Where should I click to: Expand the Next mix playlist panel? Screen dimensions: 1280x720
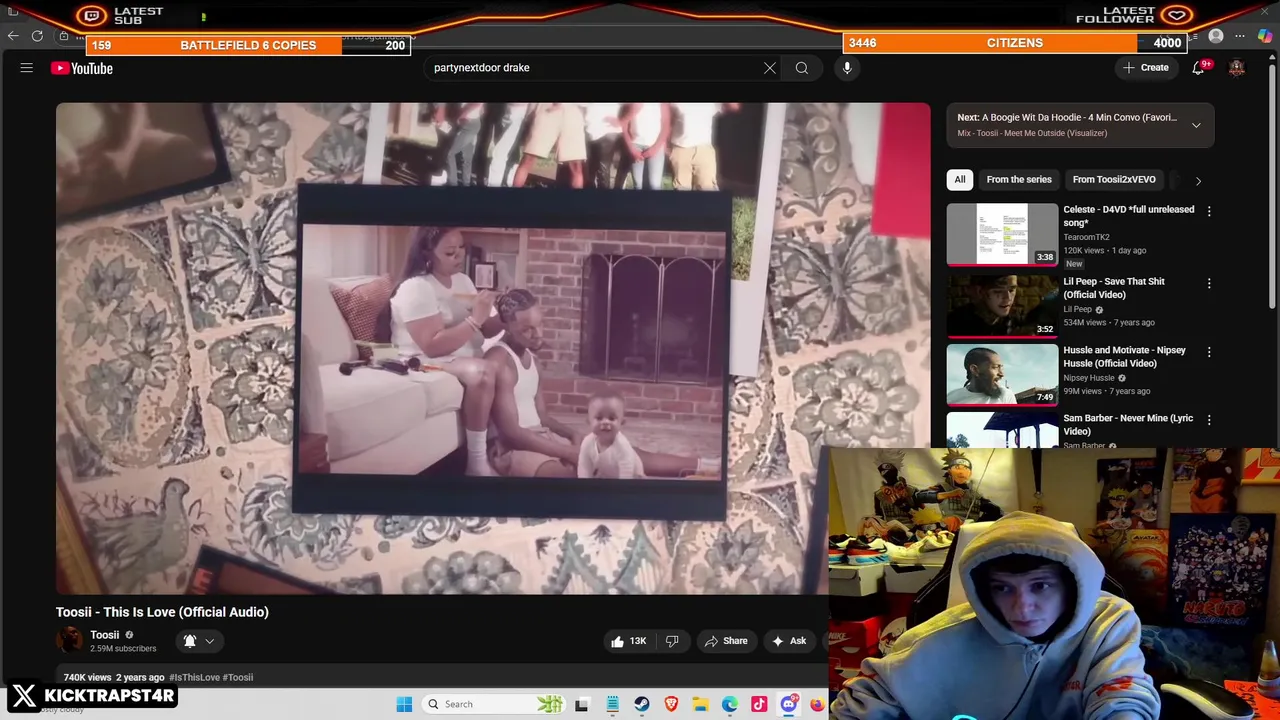1196,125
